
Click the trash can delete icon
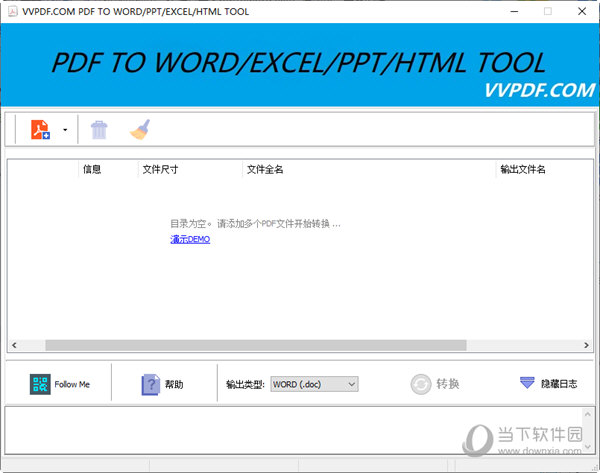coord(99,130)
